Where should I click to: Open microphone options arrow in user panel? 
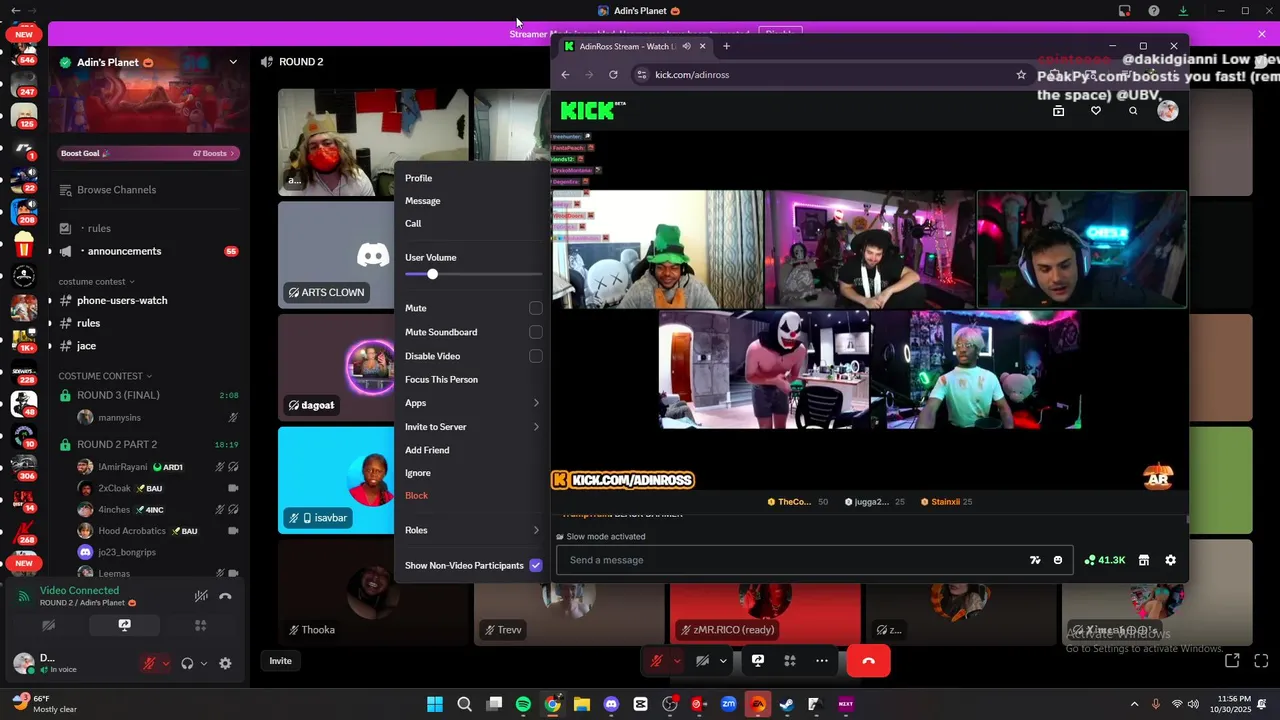pos(166,663)
